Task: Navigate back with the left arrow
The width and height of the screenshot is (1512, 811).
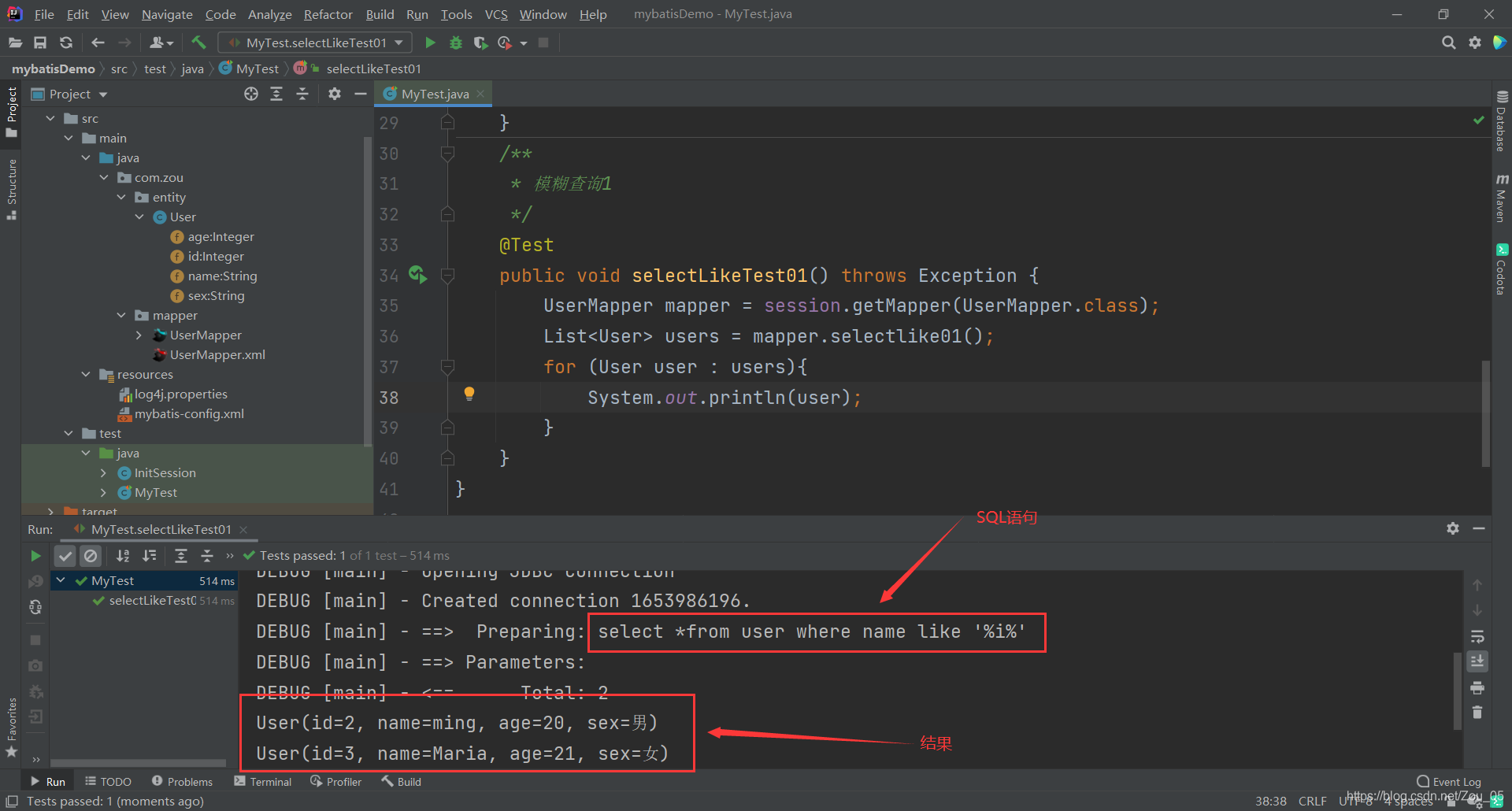Action: click(x=98, y=43)
